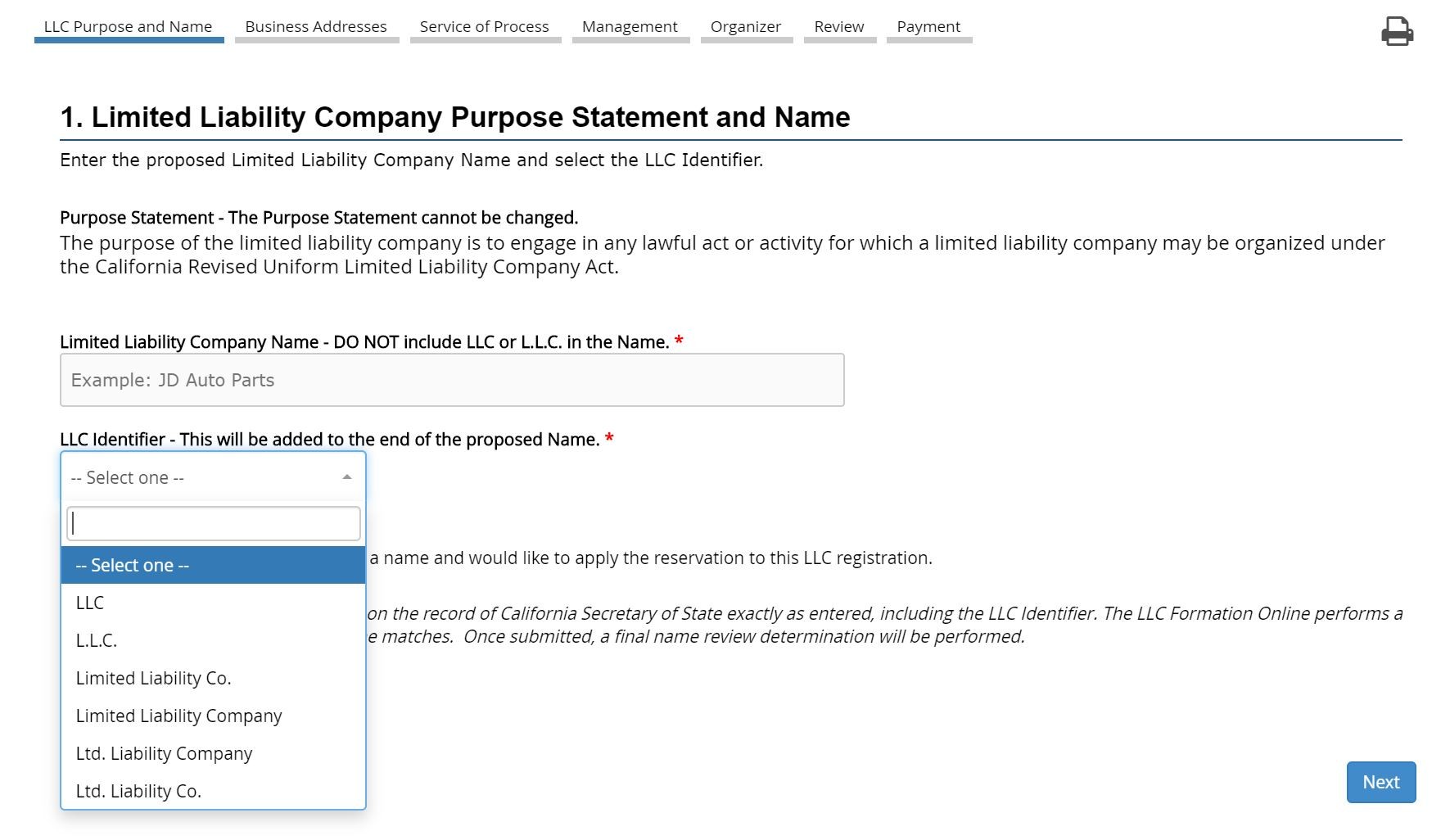Select the LLC option in the dropdown
The width and height of the screenshot is (1450, 840).
(x=90, y=603)
